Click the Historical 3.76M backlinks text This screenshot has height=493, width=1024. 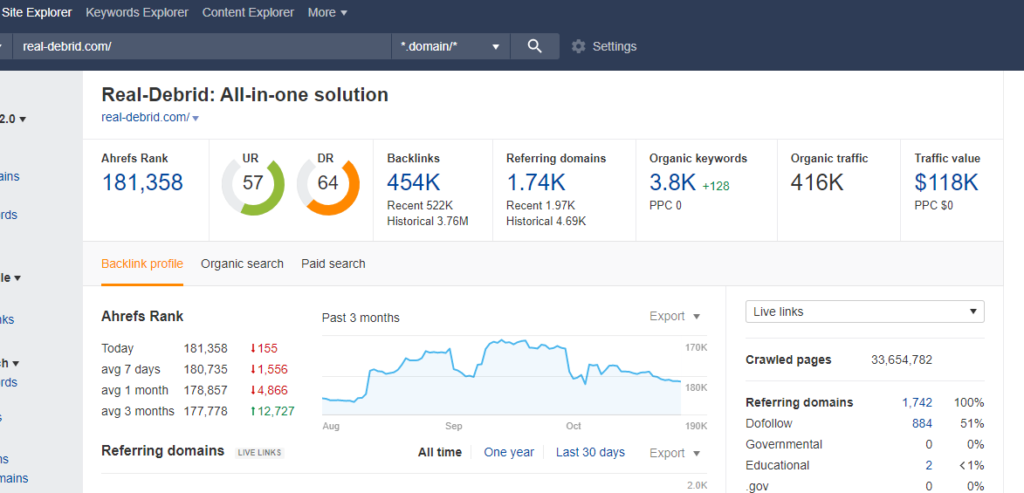[x=428, y=221]
